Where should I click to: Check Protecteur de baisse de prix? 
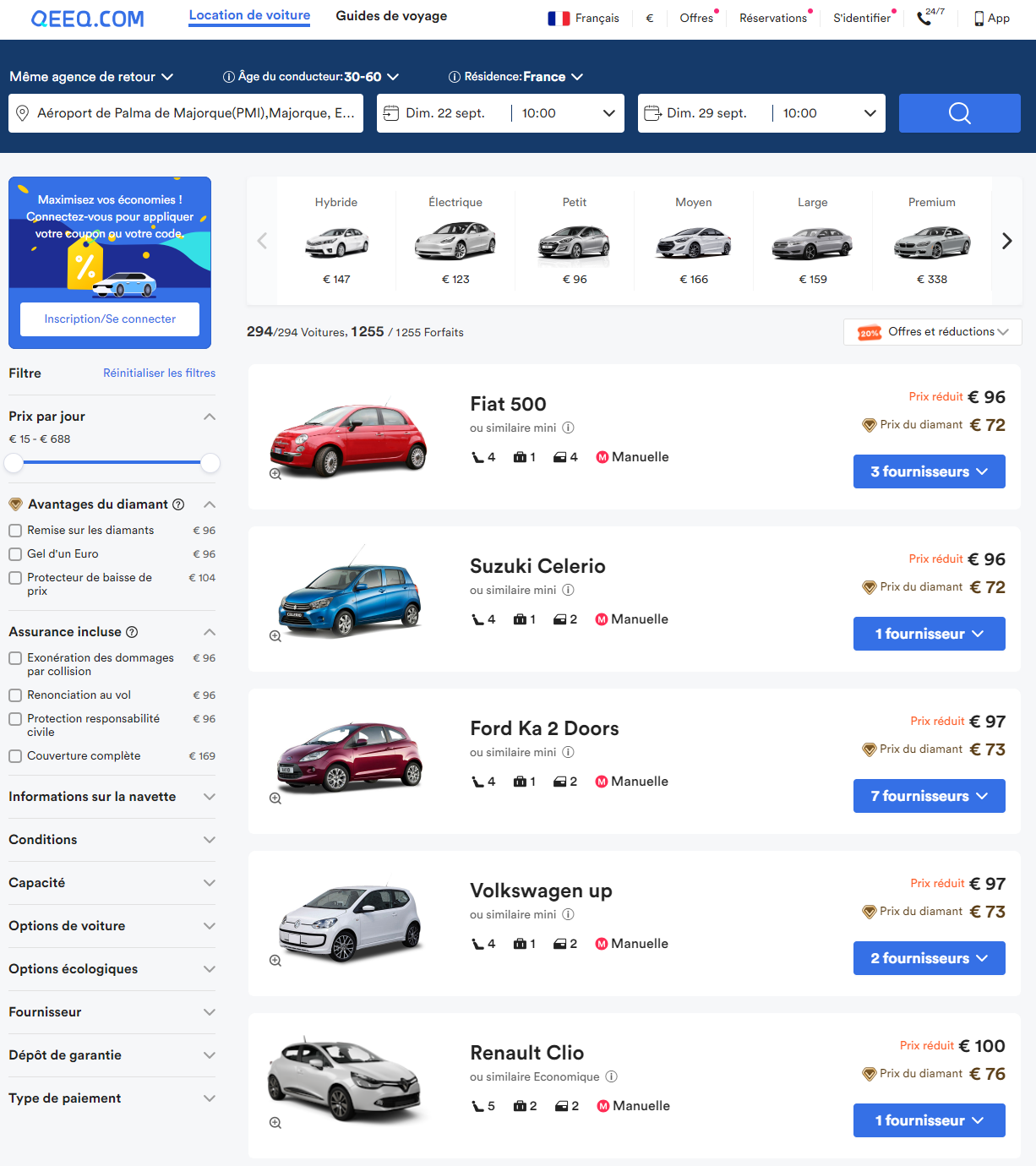point(15,578)
